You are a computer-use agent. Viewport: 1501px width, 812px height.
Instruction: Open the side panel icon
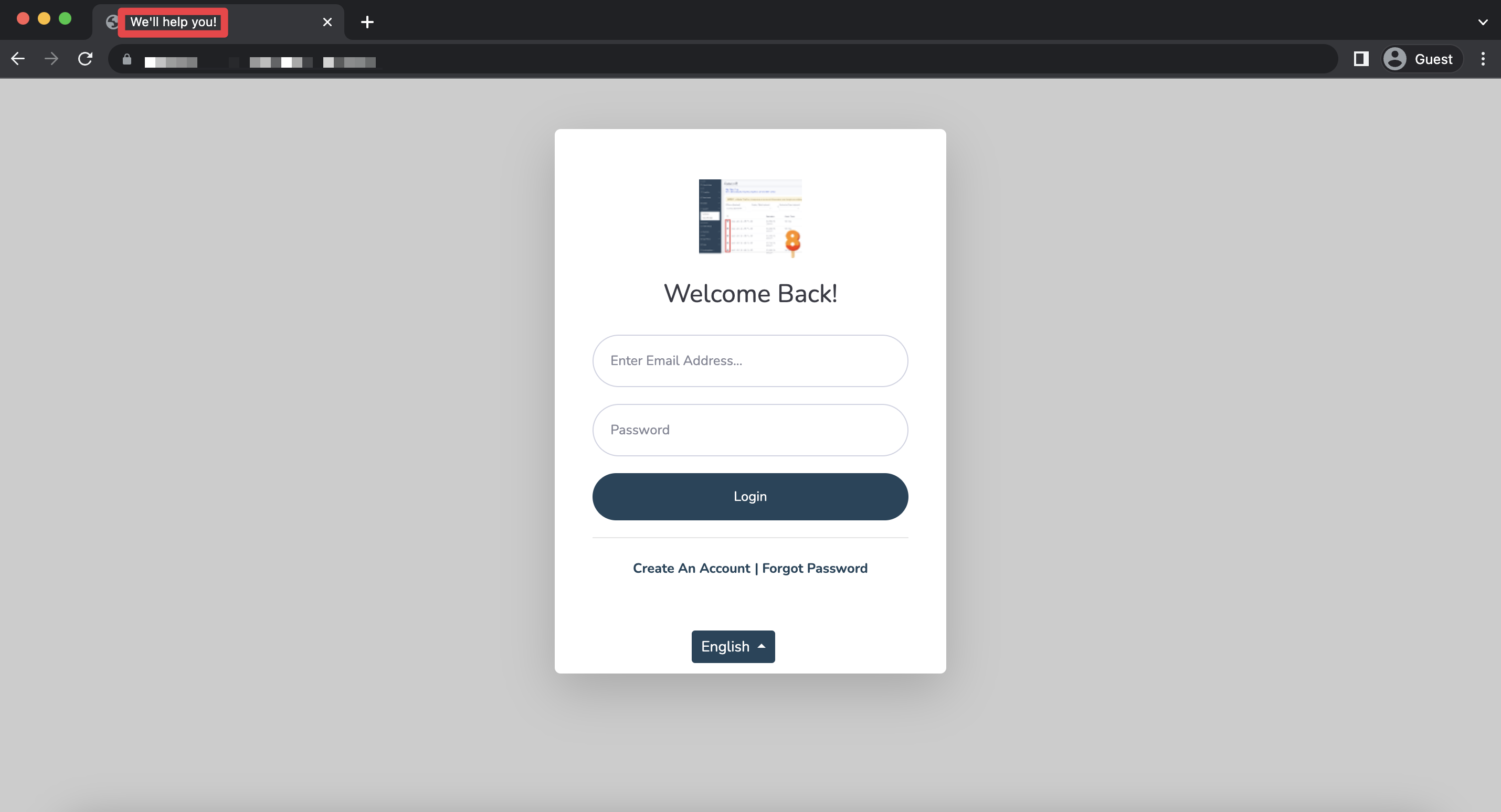click(x=1360, y=59)
